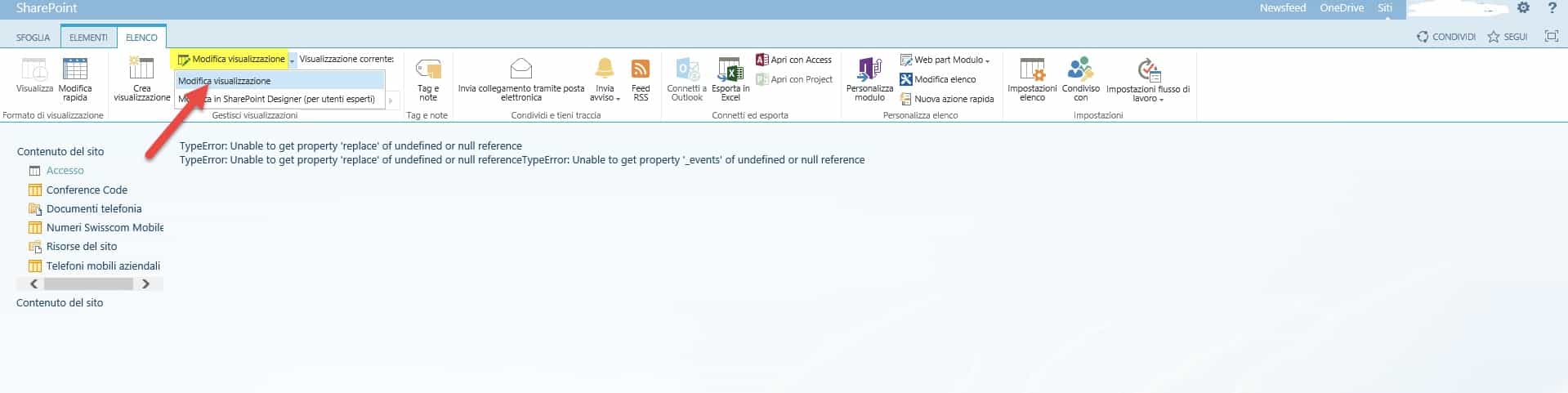Open Risorse del sito library
1568x393 pixels.
tap(82, 246)
